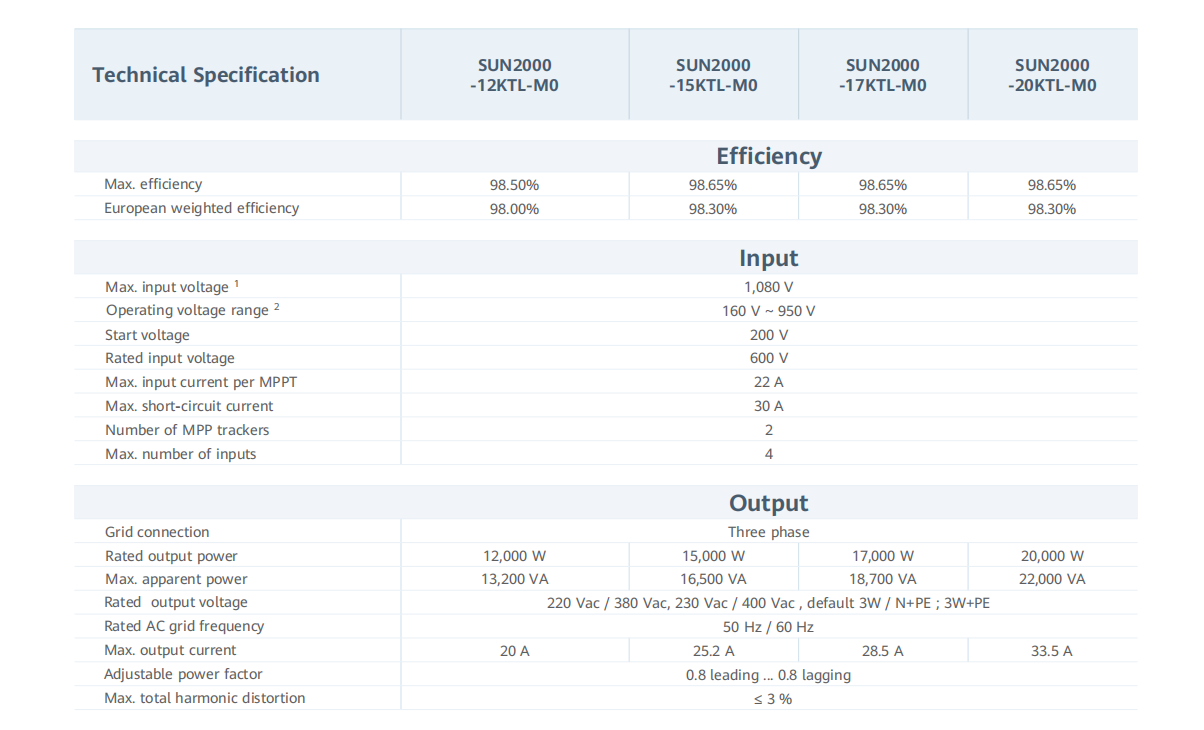Click the 22 A value

click(769, 382)
